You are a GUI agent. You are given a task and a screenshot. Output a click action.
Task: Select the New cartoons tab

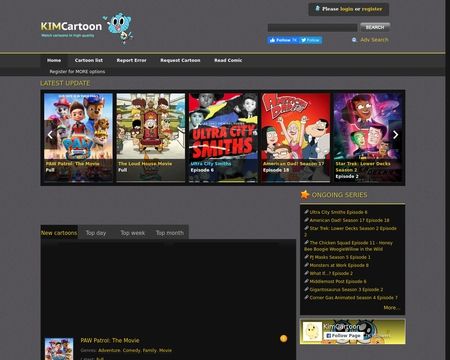(59, 233)
